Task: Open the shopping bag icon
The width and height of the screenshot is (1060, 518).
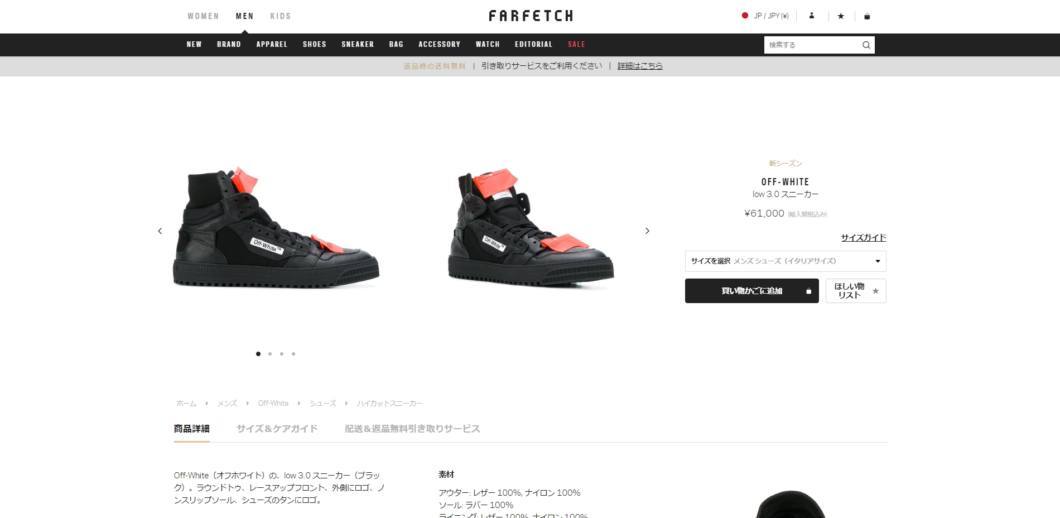Action: tap(867, 16)
